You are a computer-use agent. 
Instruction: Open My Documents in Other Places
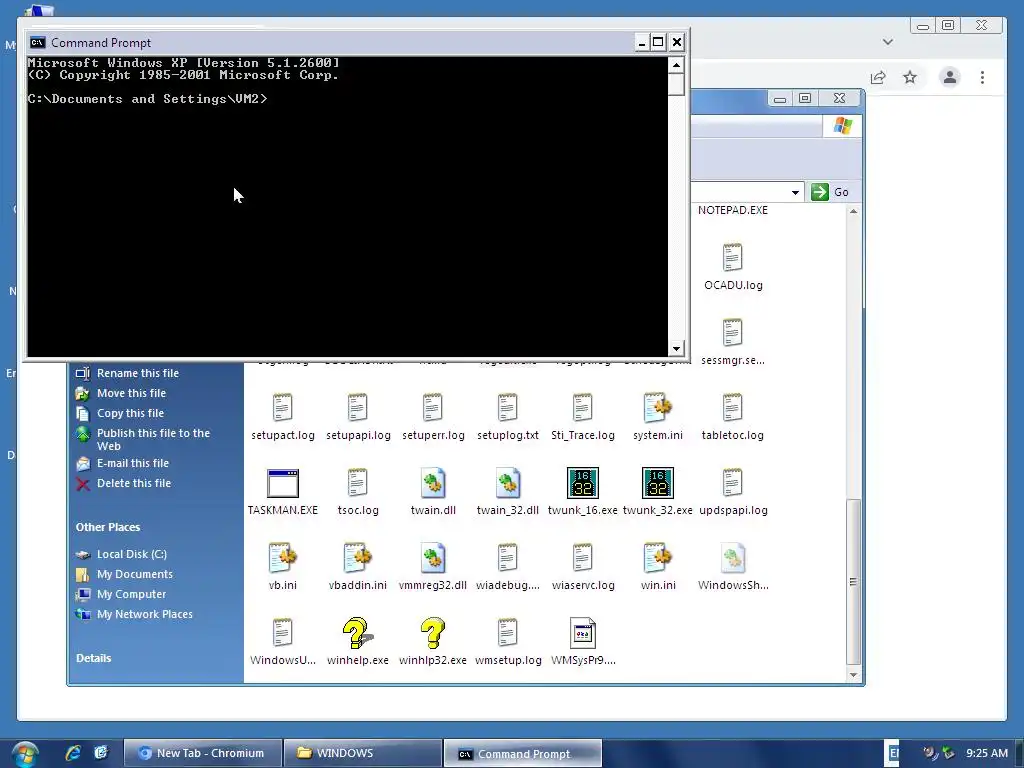click(x=135, y=575)
